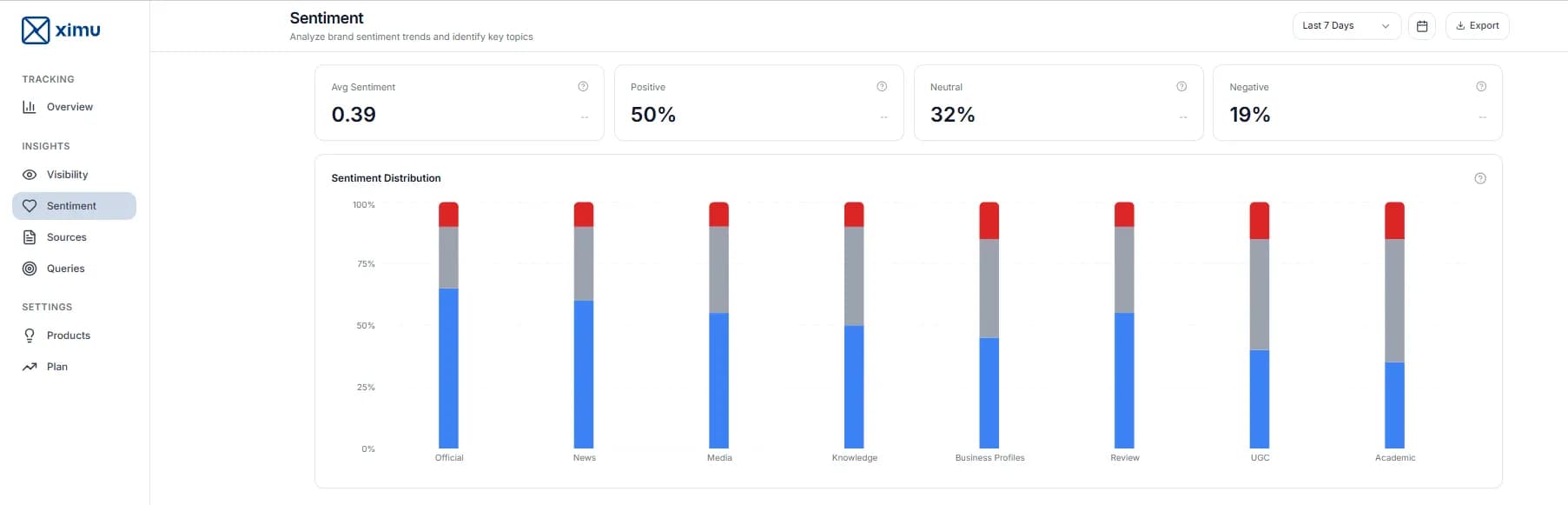Click the Plan trending icon

(29, 366)
